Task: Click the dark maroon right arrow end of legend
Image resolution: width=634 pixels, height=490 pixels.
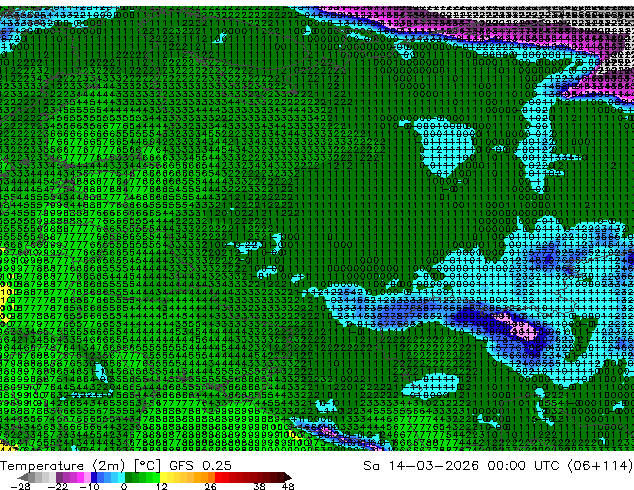Action: point(287,477)
